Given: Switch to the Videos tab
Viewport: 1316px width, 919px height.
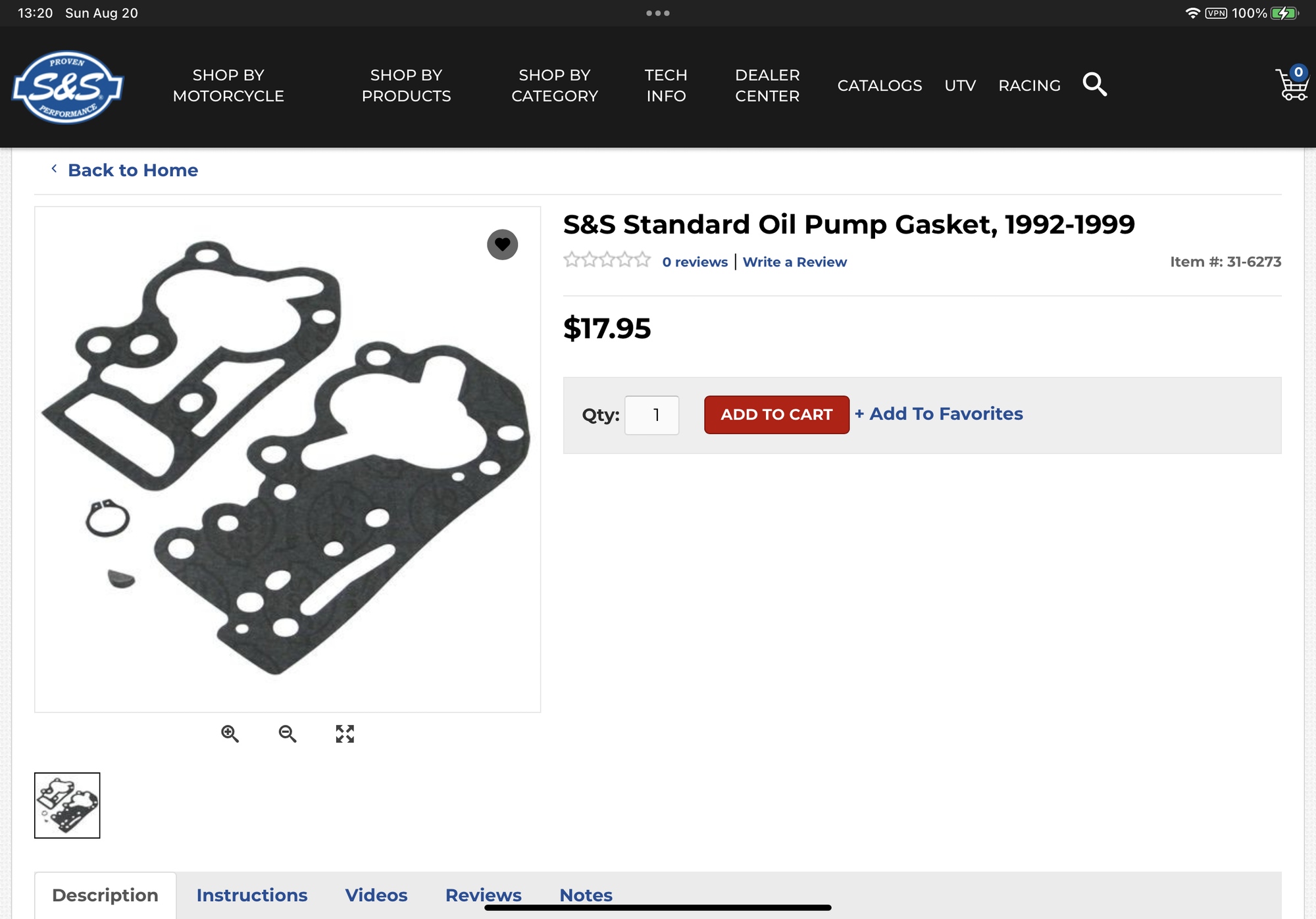Looking at the screenshot, I should coord(376,895).
